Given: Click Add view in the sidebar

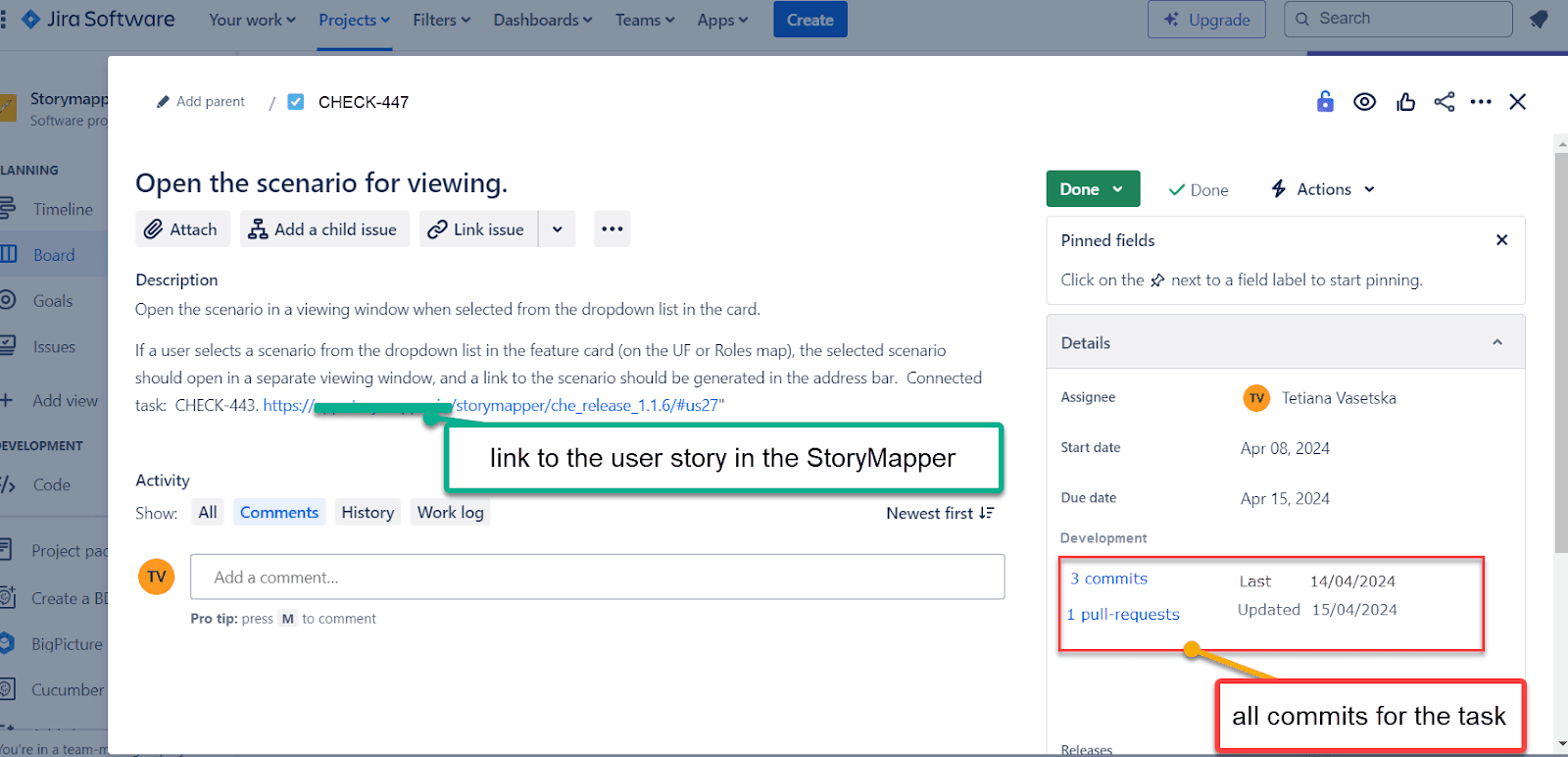Looking at the screenshot, I should click(65, 401).
